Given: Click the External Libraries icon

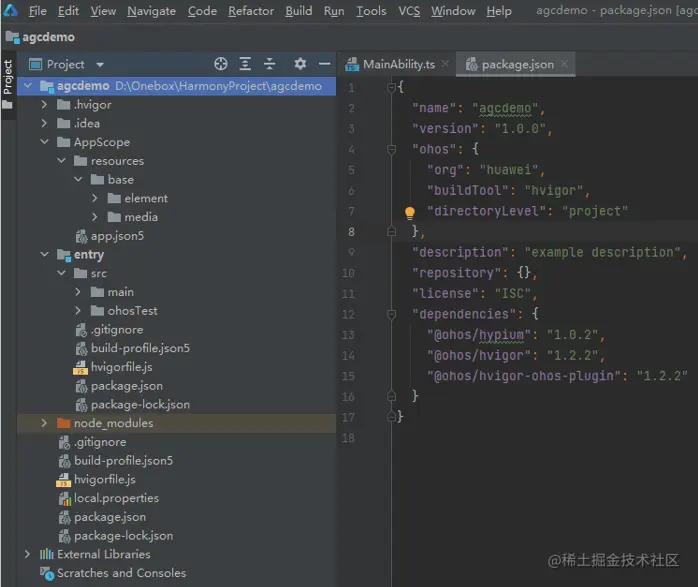Looking at the screenshot, I should coord(46,555).
